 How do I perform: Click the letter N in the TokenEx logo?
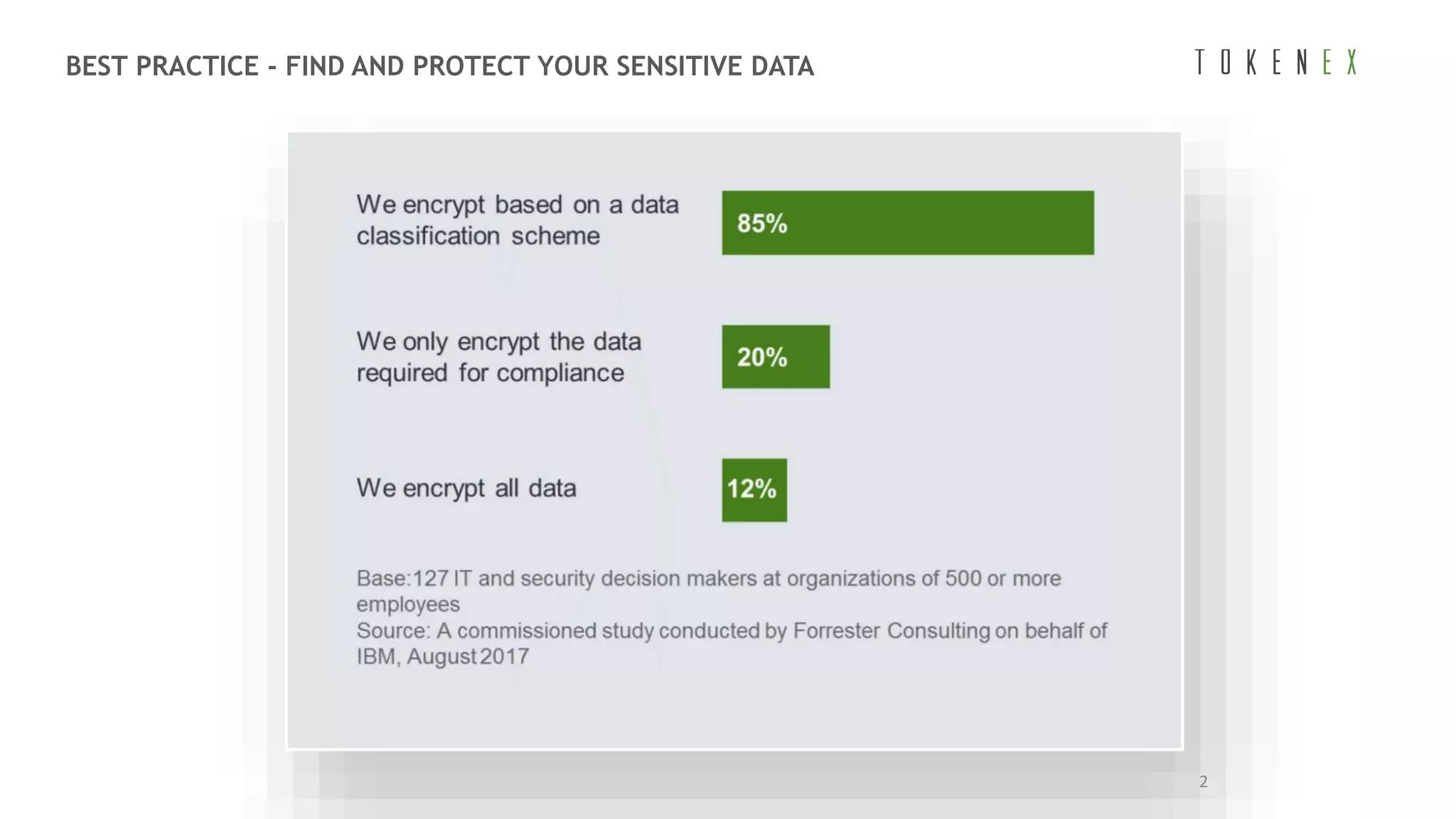tap(1302, 63)
